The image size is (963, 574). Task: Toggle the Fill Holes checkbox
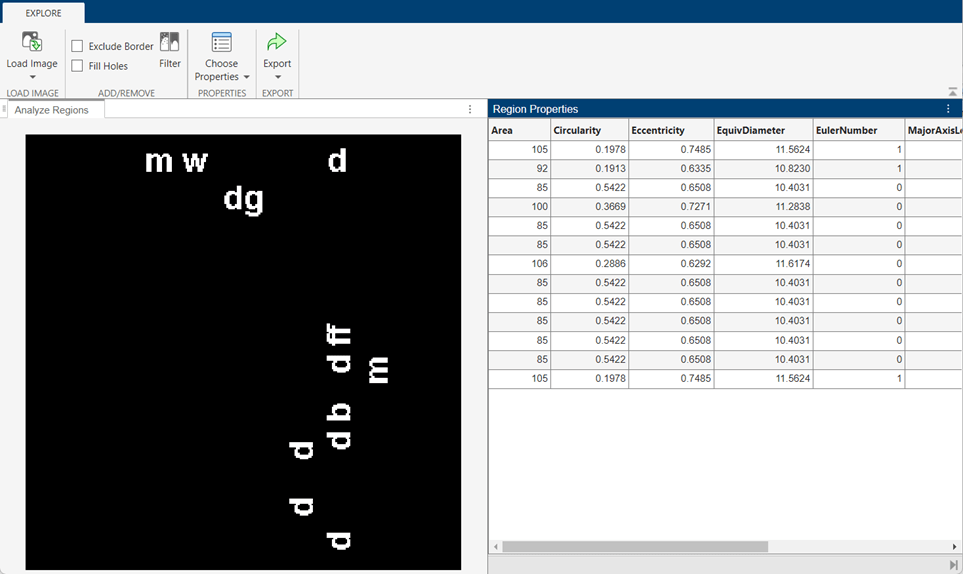77,66
